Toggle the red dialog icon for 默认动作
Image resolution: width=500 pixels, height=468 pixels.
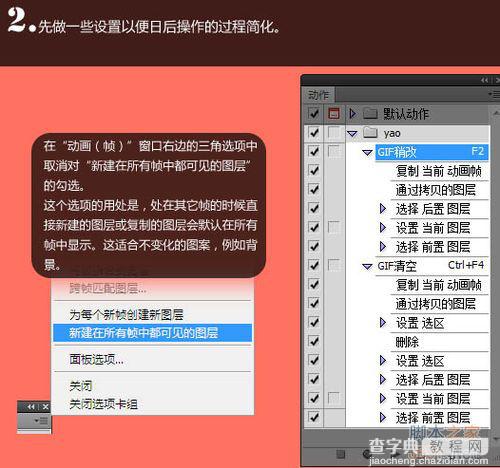pos(334,113)
